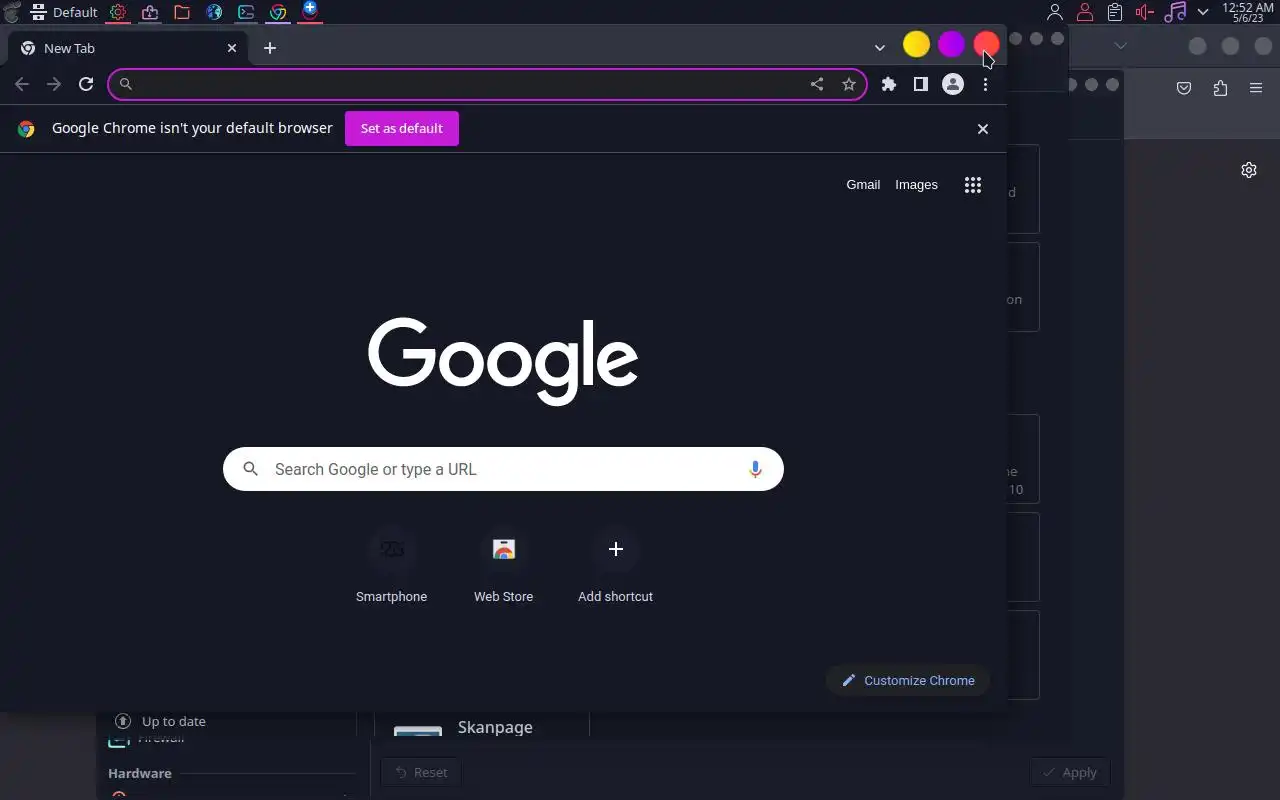1280x800 pixels.
Task: Open the software installer panel icon
Action: coord(150,12)
